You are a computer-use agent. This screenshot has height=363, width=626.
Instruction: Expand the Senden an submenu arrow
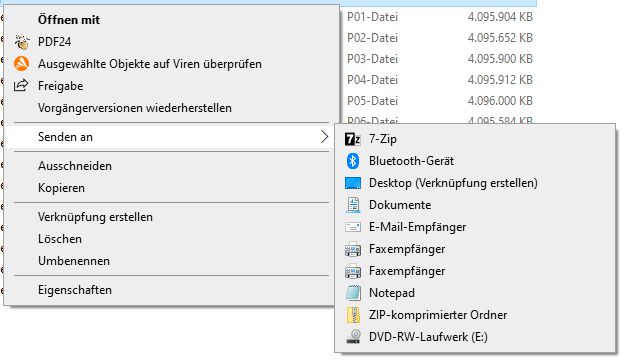click(x=325, y=137)
